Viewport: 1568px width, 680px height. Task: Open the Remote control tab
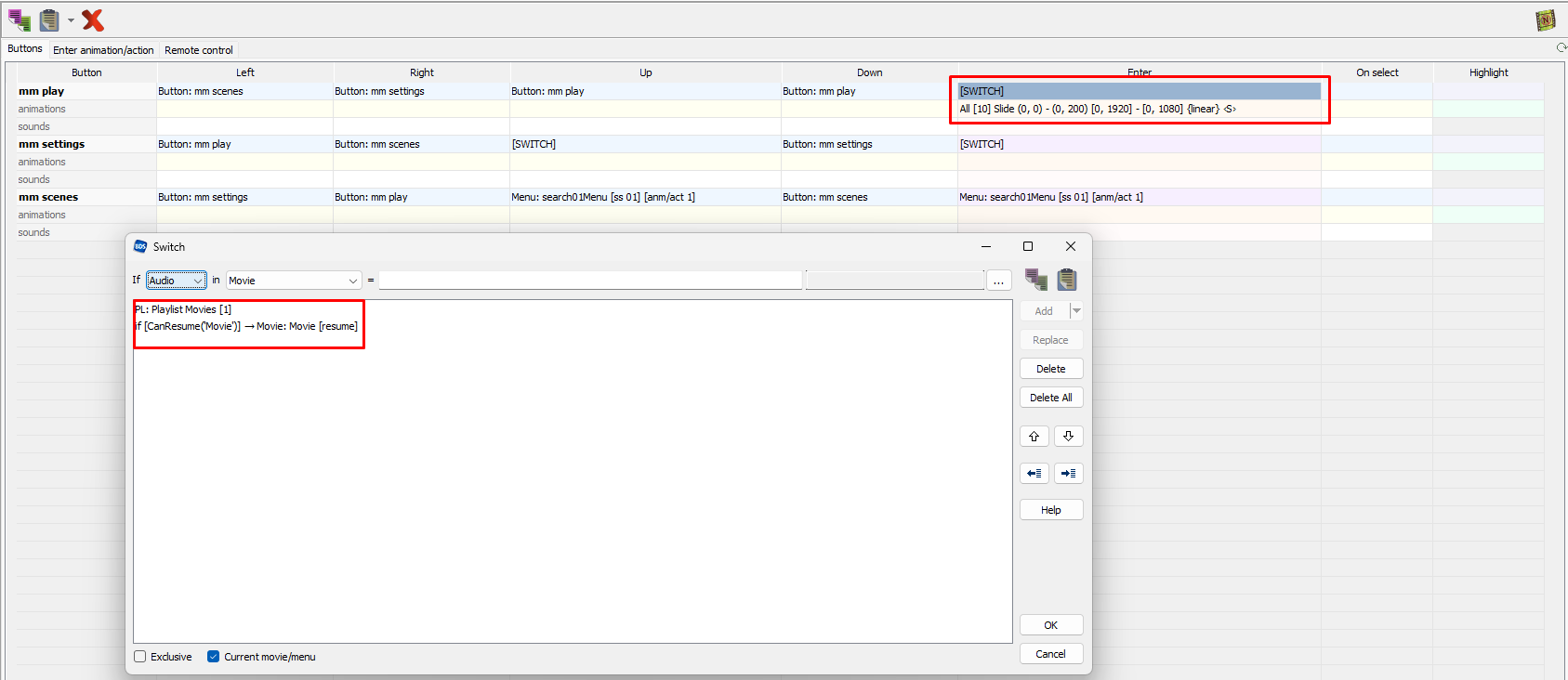[199, 50]
